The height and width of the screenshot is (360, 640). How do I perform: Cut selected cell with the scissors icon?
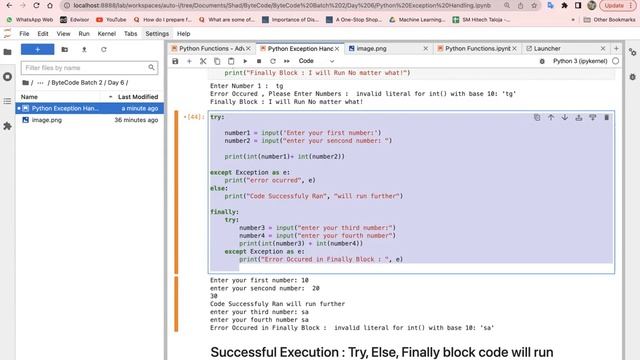(x=203, y=61)
